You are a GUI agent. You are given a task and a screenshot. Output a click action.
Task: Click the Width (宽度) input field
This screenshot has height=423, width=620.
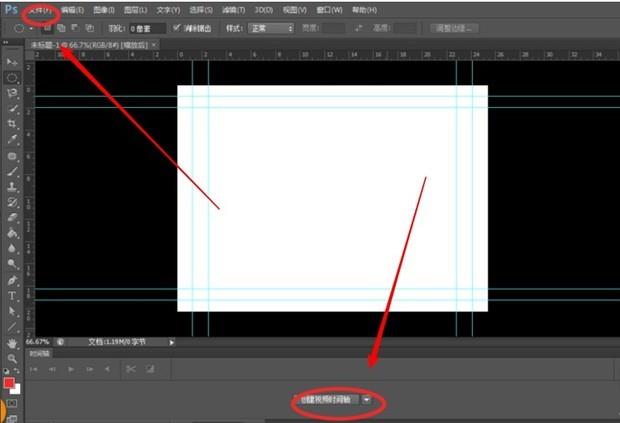point(333,28)
